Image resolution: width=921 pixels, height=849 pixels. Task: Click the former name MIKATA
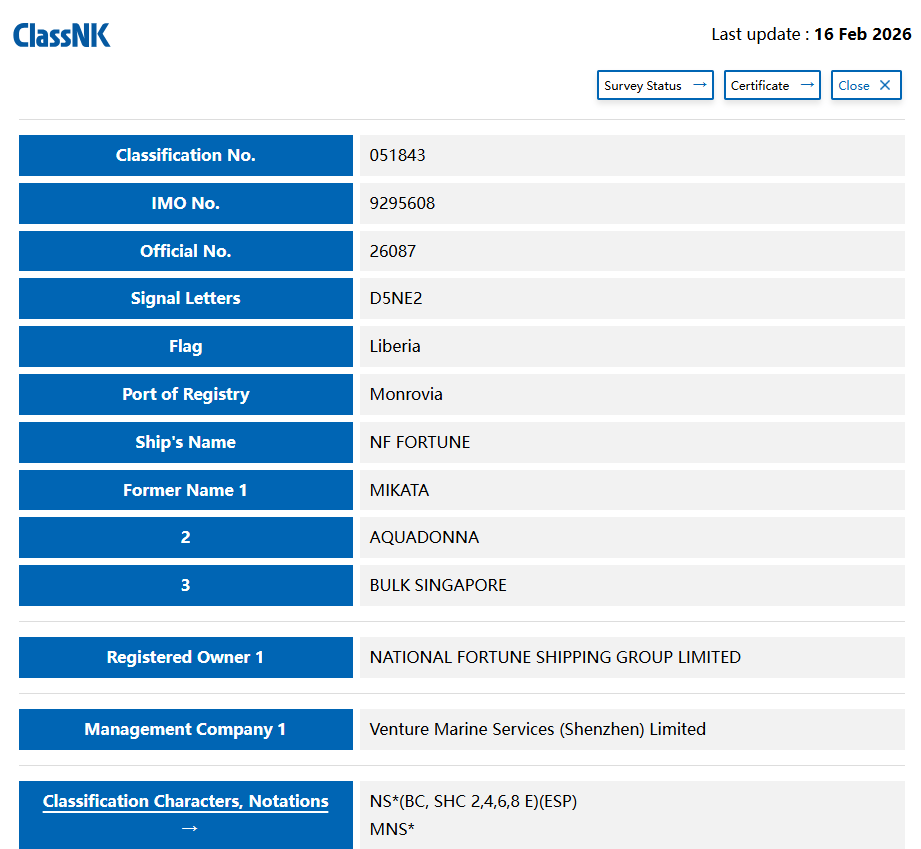[x=399, y=490]
